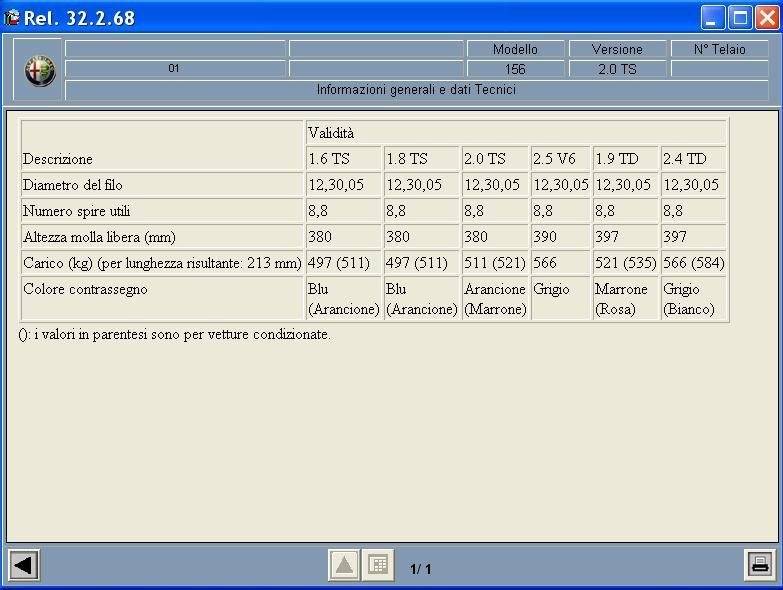Click the Numero spire utili row label
Screen dimensions: 783x590
[x=162, y=211]
